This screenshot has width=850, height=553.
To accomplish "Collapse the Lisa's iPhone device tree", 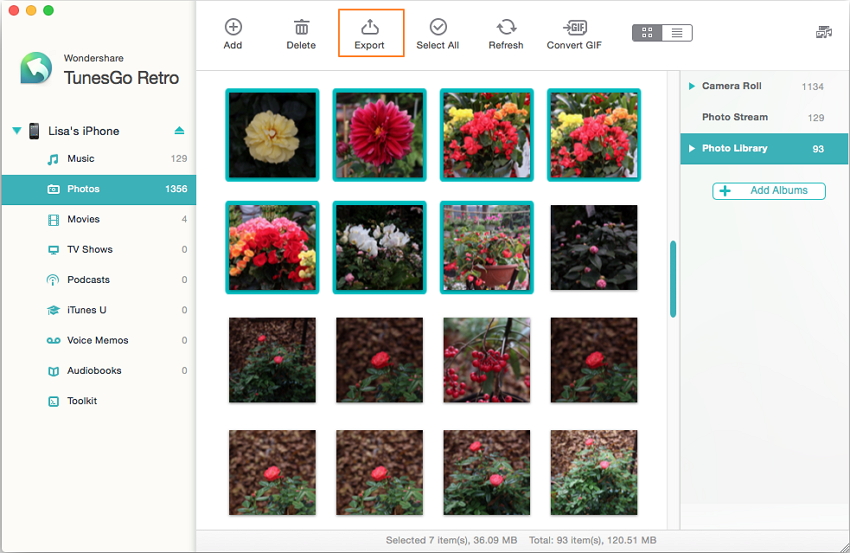I will 17,131.
